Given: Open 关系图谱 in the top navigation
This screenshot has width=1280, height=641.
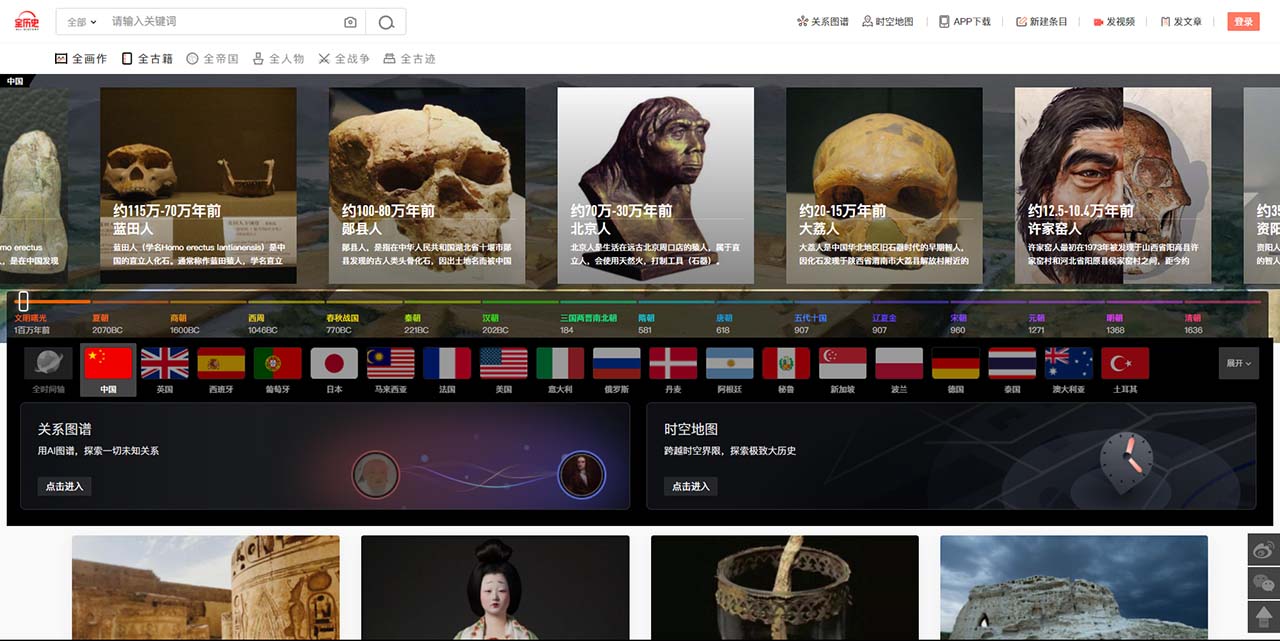Looking at the screenshot, I should click(822, 22).
